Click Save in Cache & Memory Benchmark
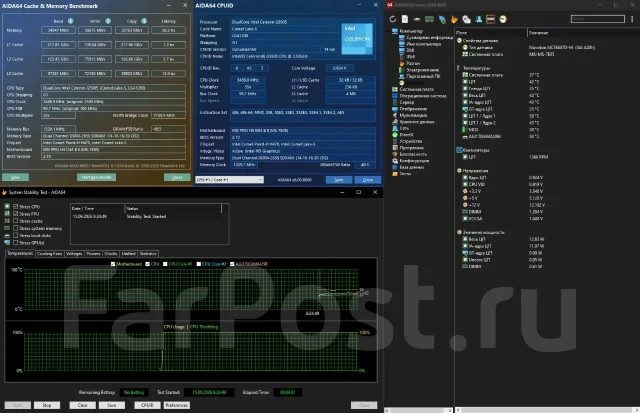Screen dimensions: 640x413 pyautogui.click(x=15, y=177)
